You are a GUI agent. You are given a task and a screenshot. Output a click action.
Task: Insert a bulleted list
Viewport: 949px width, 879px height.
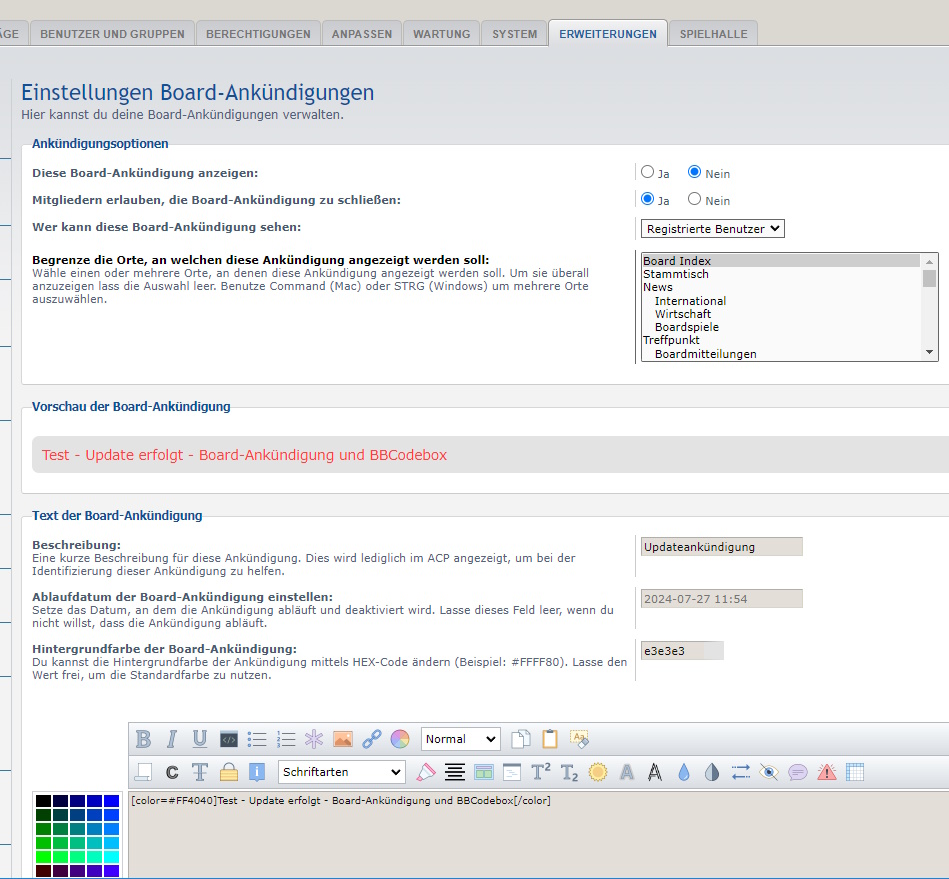point(257,739)
